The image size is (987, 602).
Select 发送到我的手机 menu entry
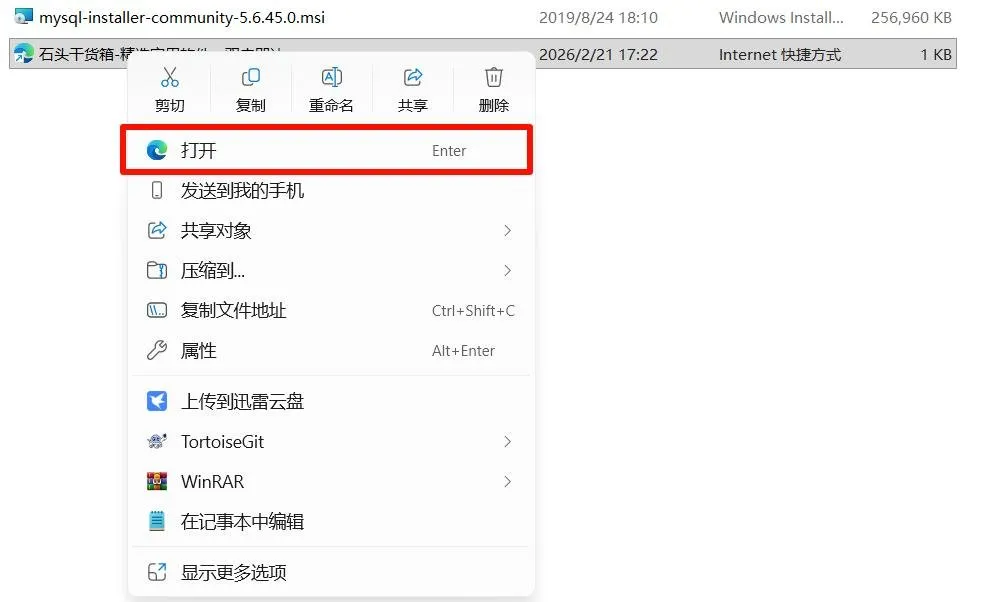(x=331, y=190)
